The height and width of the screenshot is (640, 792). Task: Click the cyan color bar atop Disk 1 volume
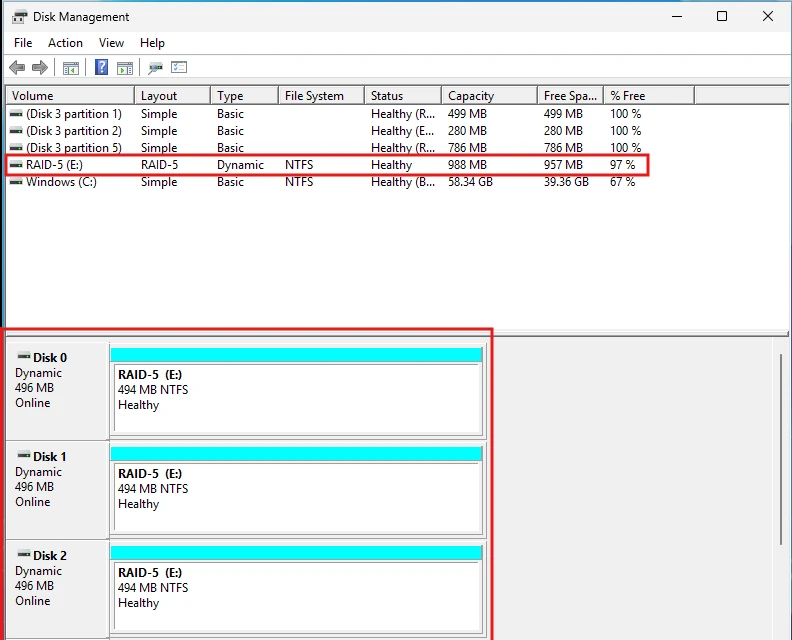pos(296,454)
